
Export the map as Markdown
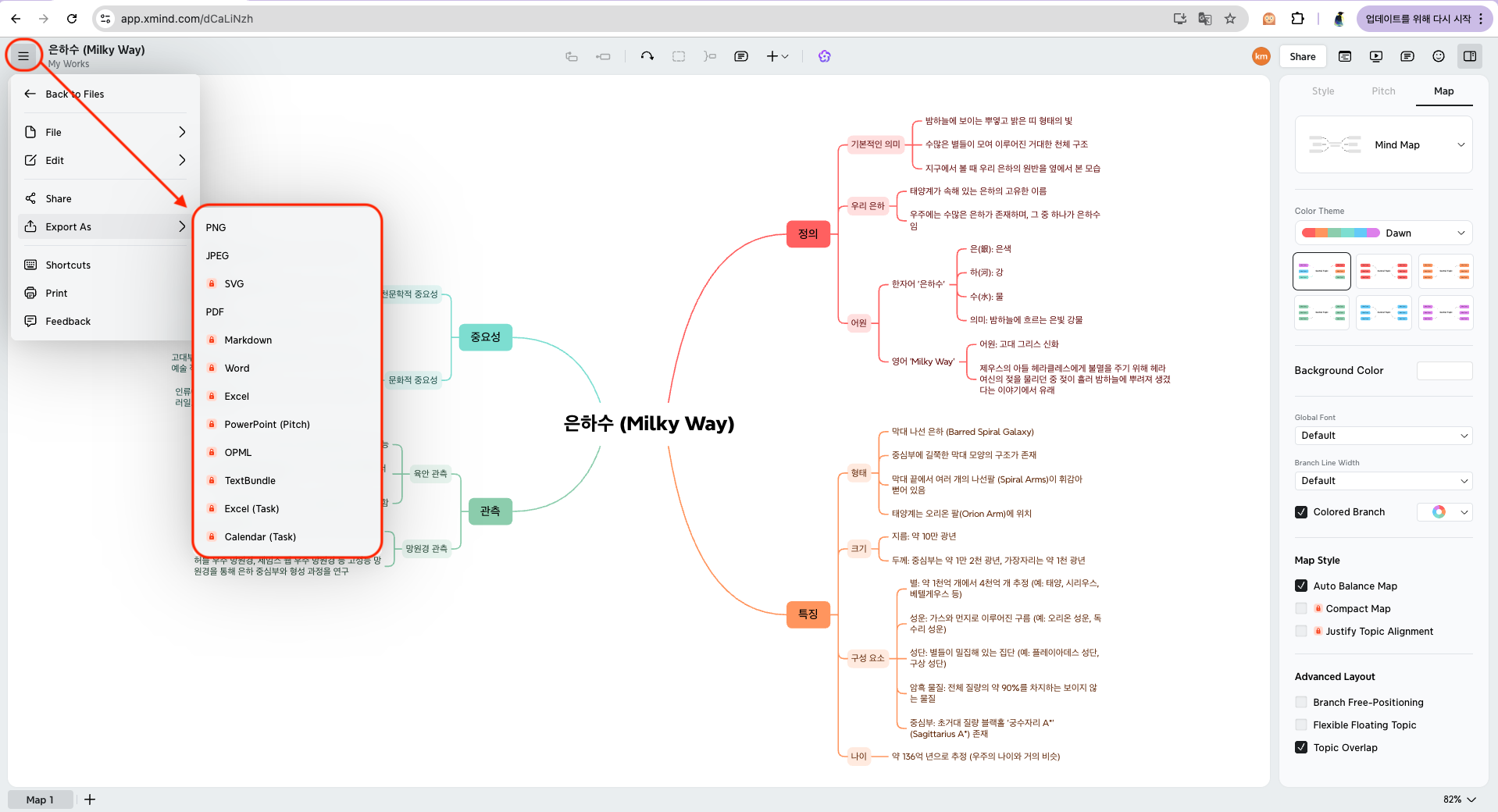(248, 340)
